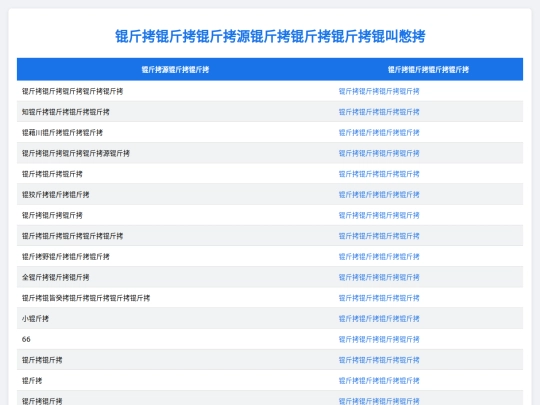Screen dimensions: 540x405
Task: Open the link in the 野 row
Action: (x=379, y=257)
